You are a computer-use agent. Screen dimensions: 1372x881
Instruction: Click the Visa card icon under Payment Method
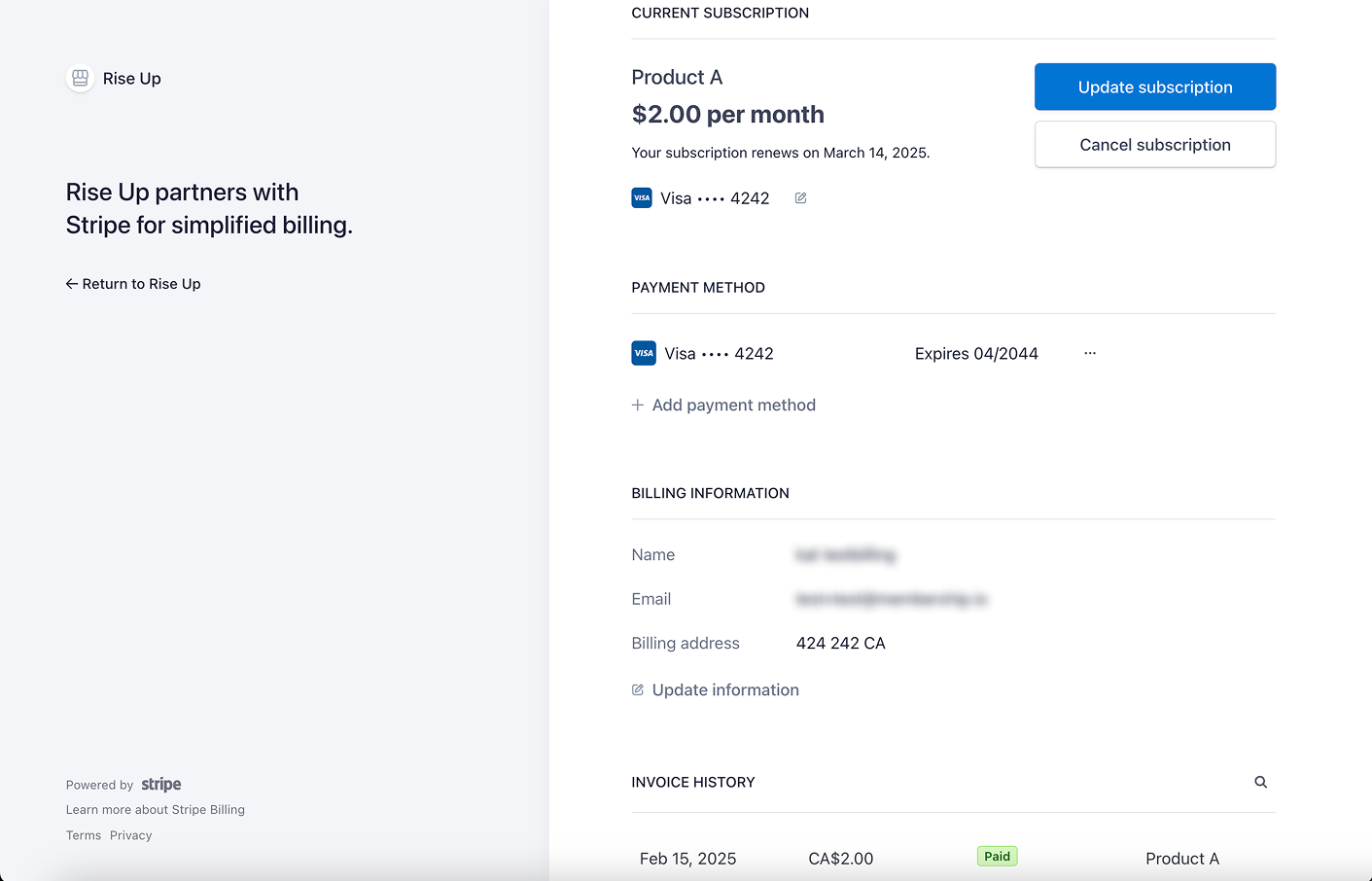coord(643,353)
